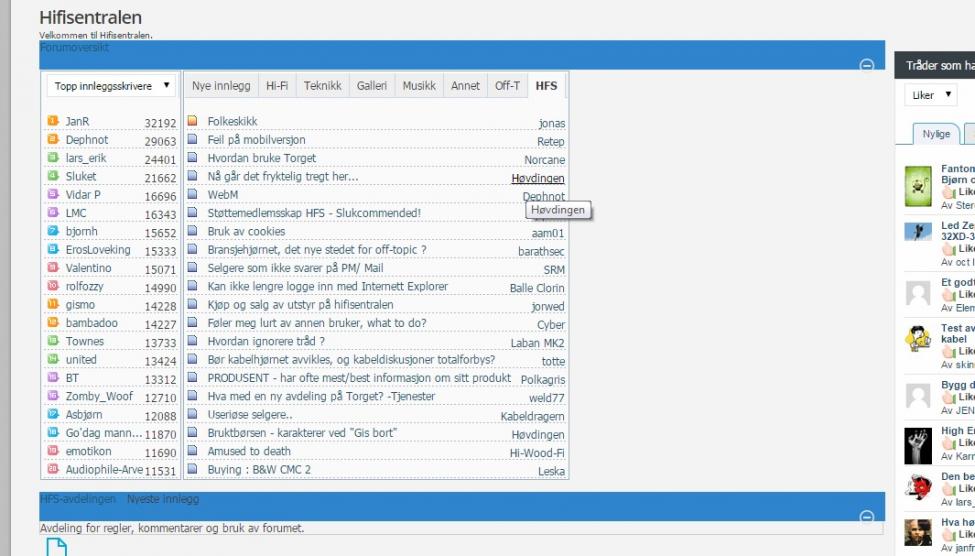
Task: Click rank badge icon next to bjornh
Action: click(x=53, y=231)
